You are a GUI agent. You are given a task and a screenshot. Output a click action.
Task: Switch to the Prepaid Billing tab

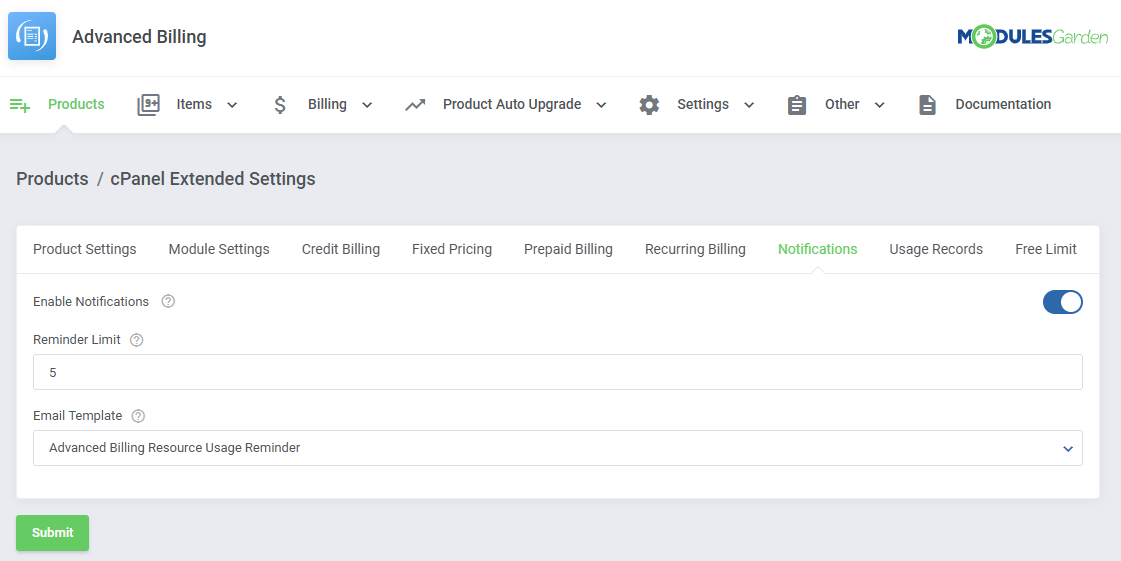pyautogui.click(x=568, y=249)
